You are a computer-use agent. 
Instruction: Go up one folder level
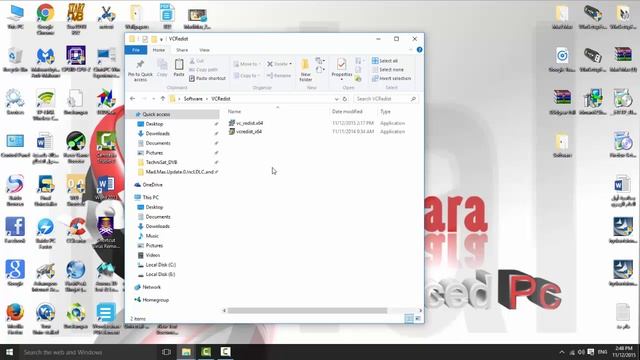162,99
